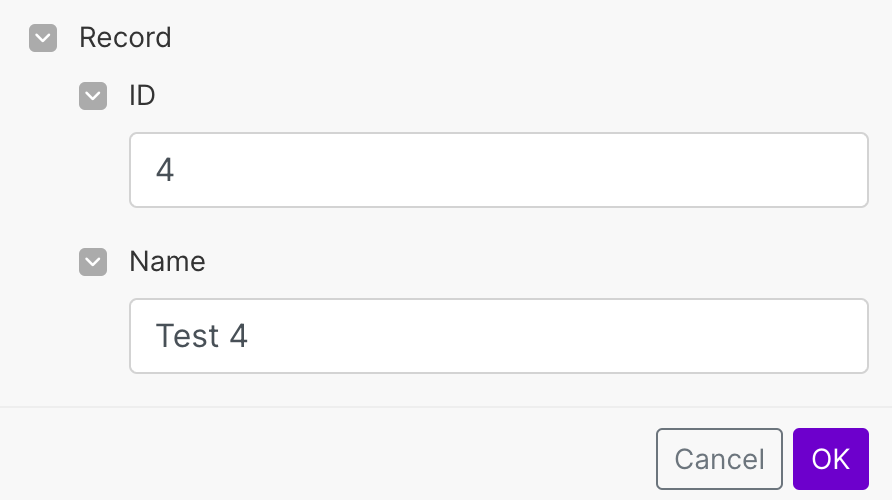
Task: Confirm the record by clicking OK
Action: click(830, 459)
